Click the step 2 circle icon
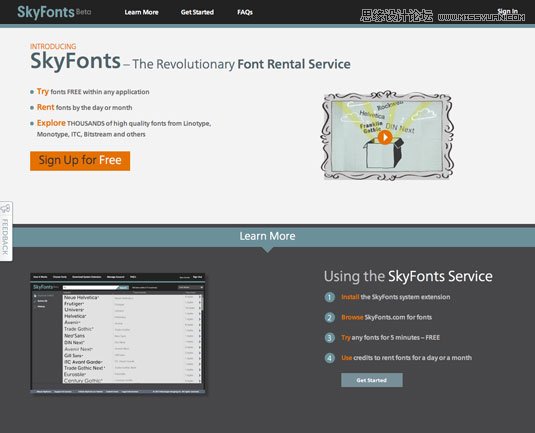The height and width of the screenshot is (433, 535). pyautogui.click(x=330, y=317)
